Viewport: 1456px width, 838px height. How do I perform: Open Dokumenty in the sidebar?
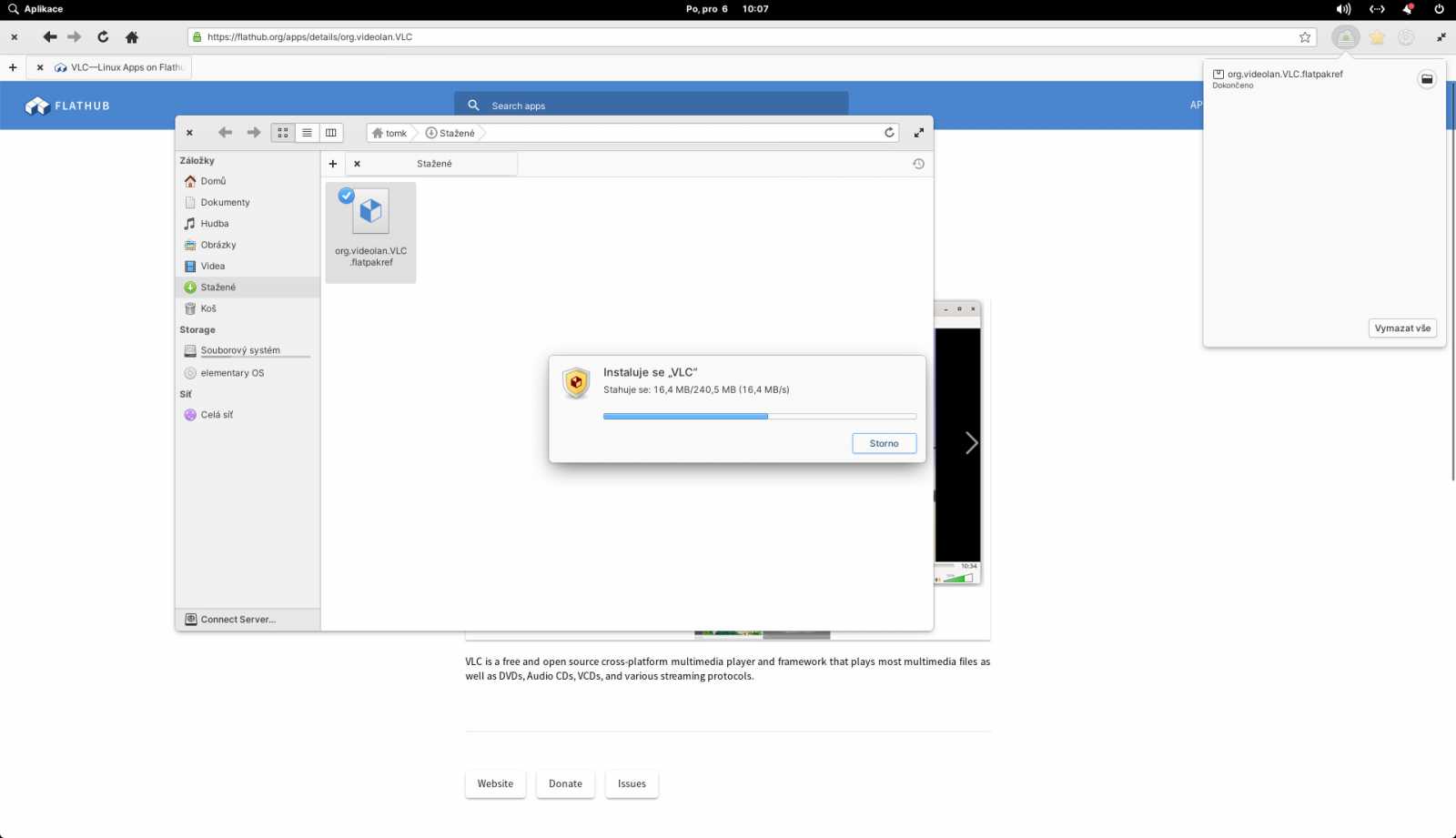click(248, 202)
